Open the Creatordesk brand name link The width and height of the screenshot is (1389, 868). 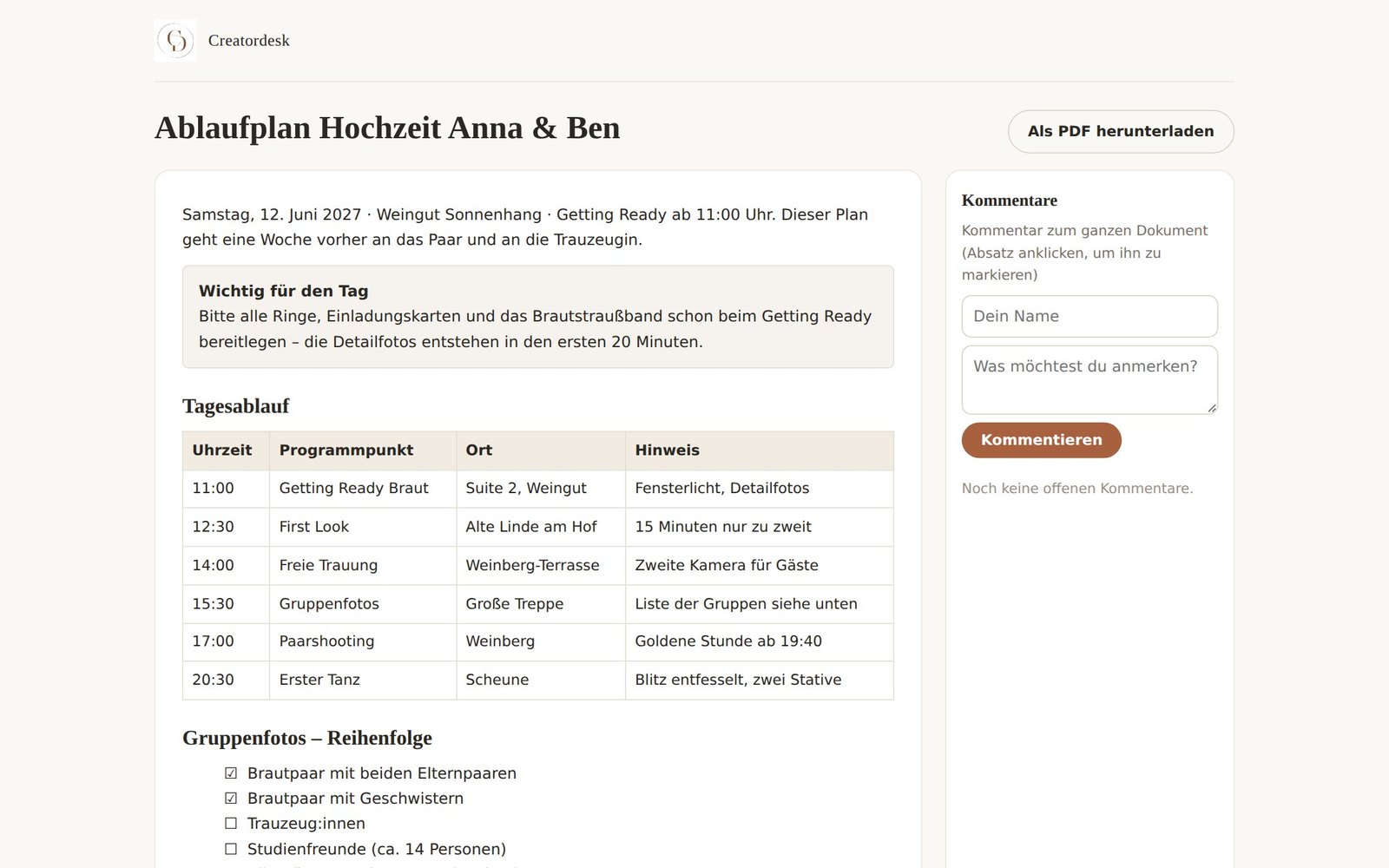[x=248, y=41]
